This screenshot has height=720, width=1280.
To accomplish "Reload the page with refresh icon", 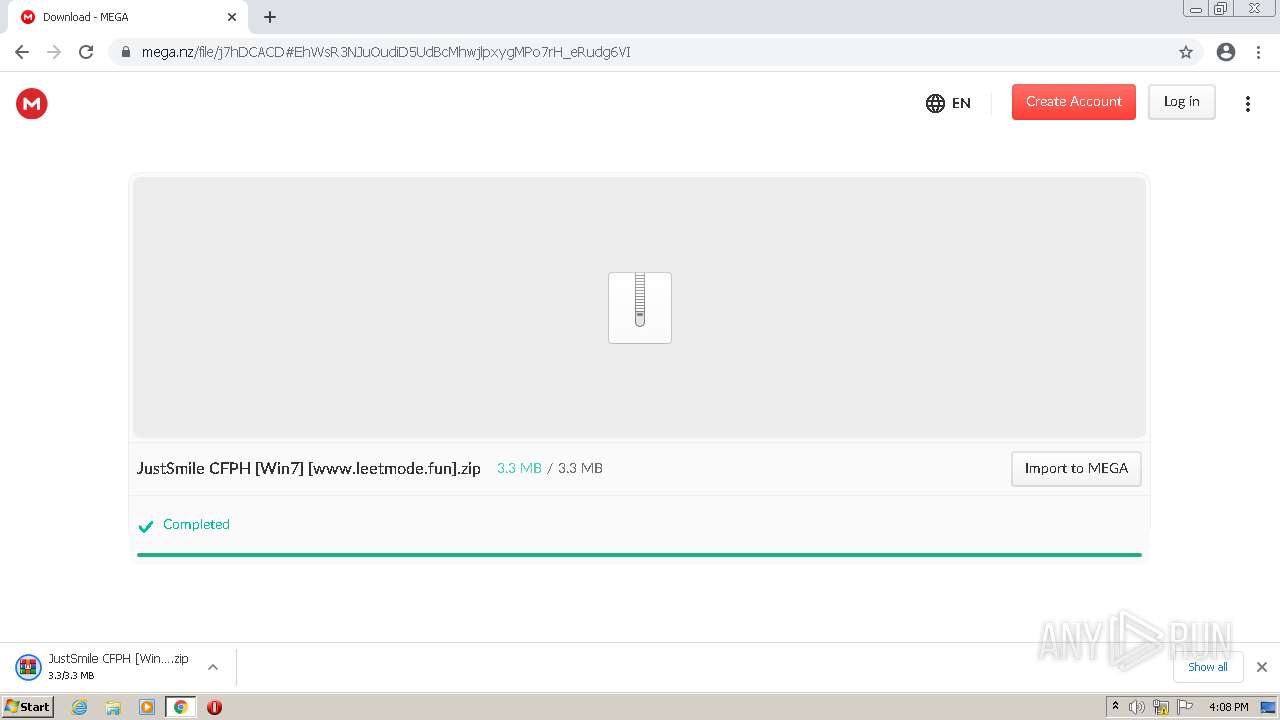I will coord(86,52).
